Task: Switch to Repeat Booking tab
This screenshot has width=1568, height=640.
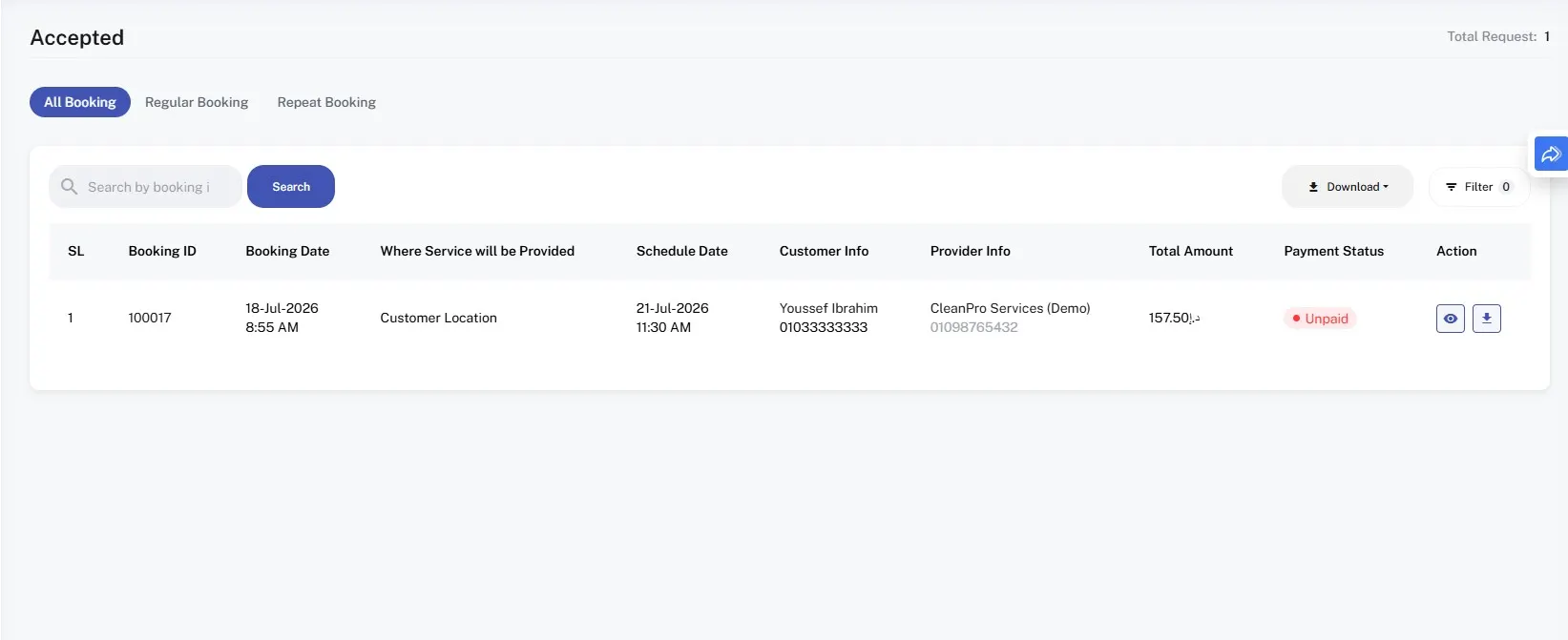Action: (326, 102)
